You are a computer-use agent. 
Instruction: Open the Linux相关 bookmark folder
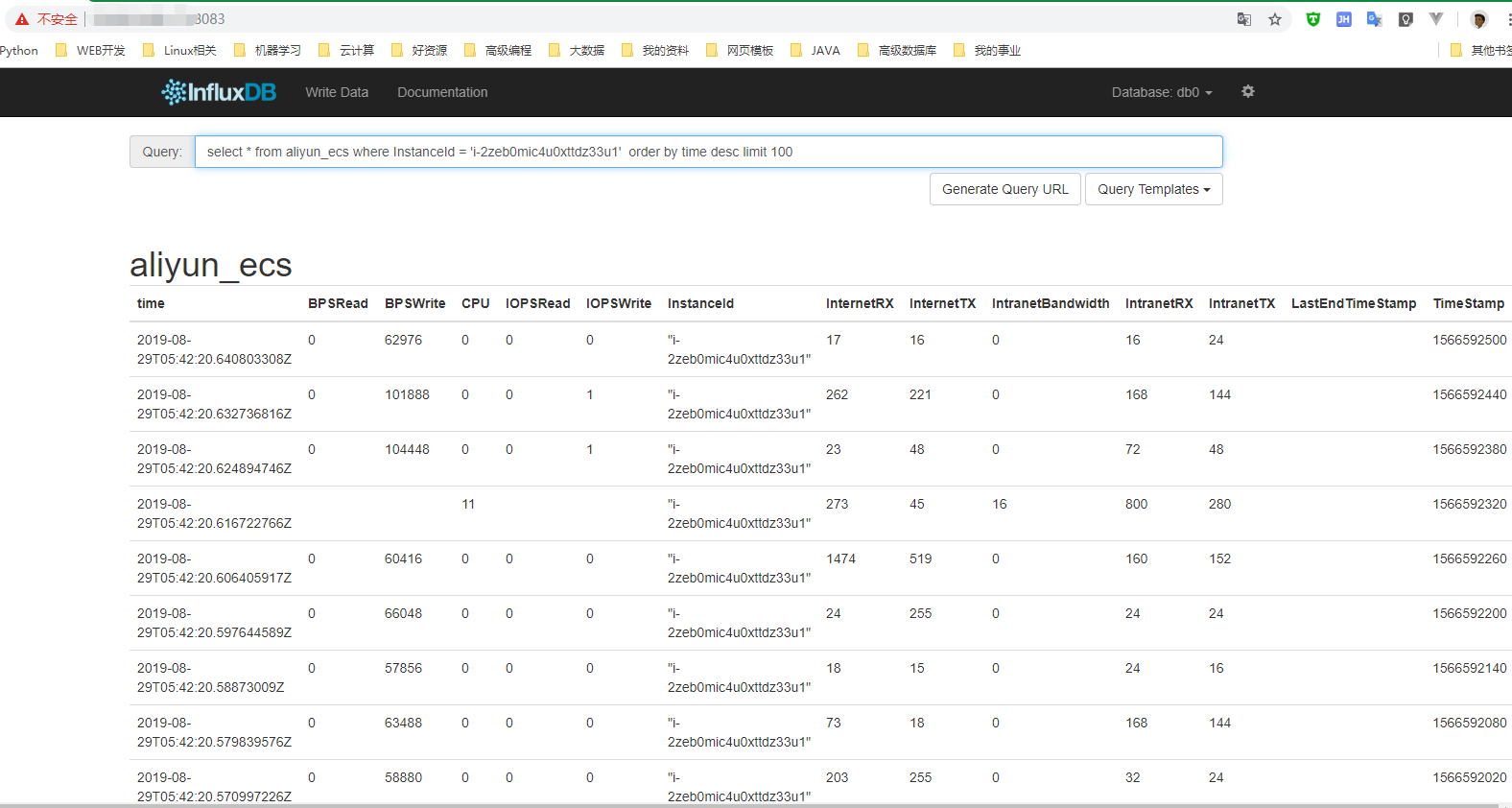[179, 51]
